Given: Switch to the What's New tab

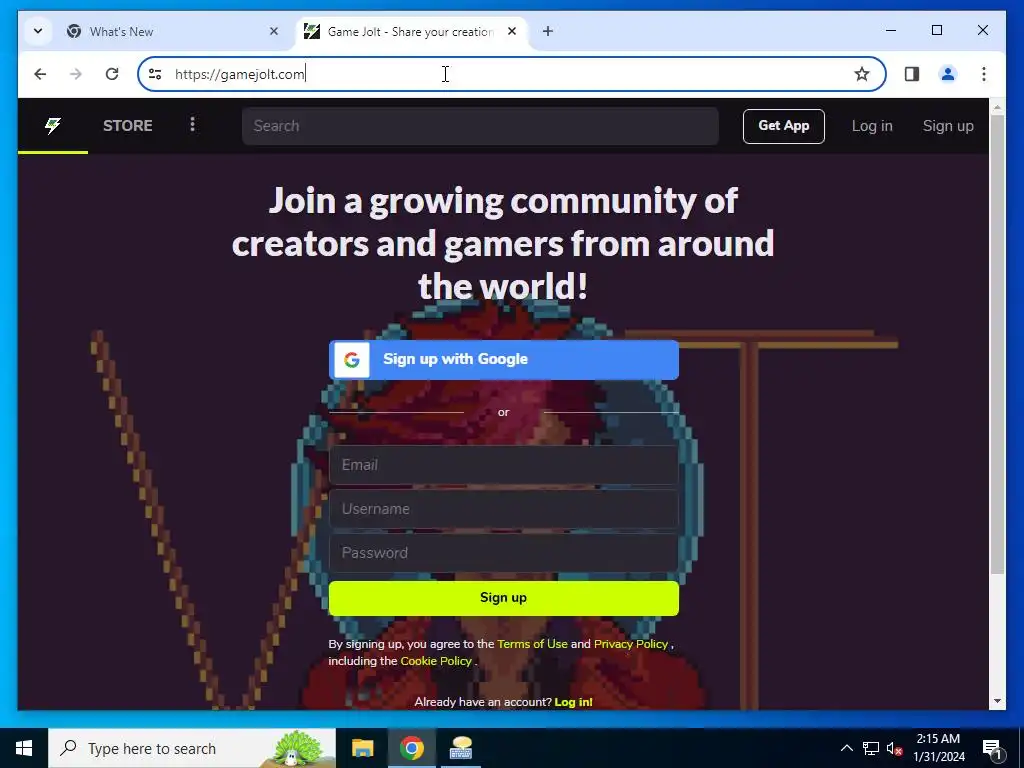Looking at the screenshot, I should point(174,31).
